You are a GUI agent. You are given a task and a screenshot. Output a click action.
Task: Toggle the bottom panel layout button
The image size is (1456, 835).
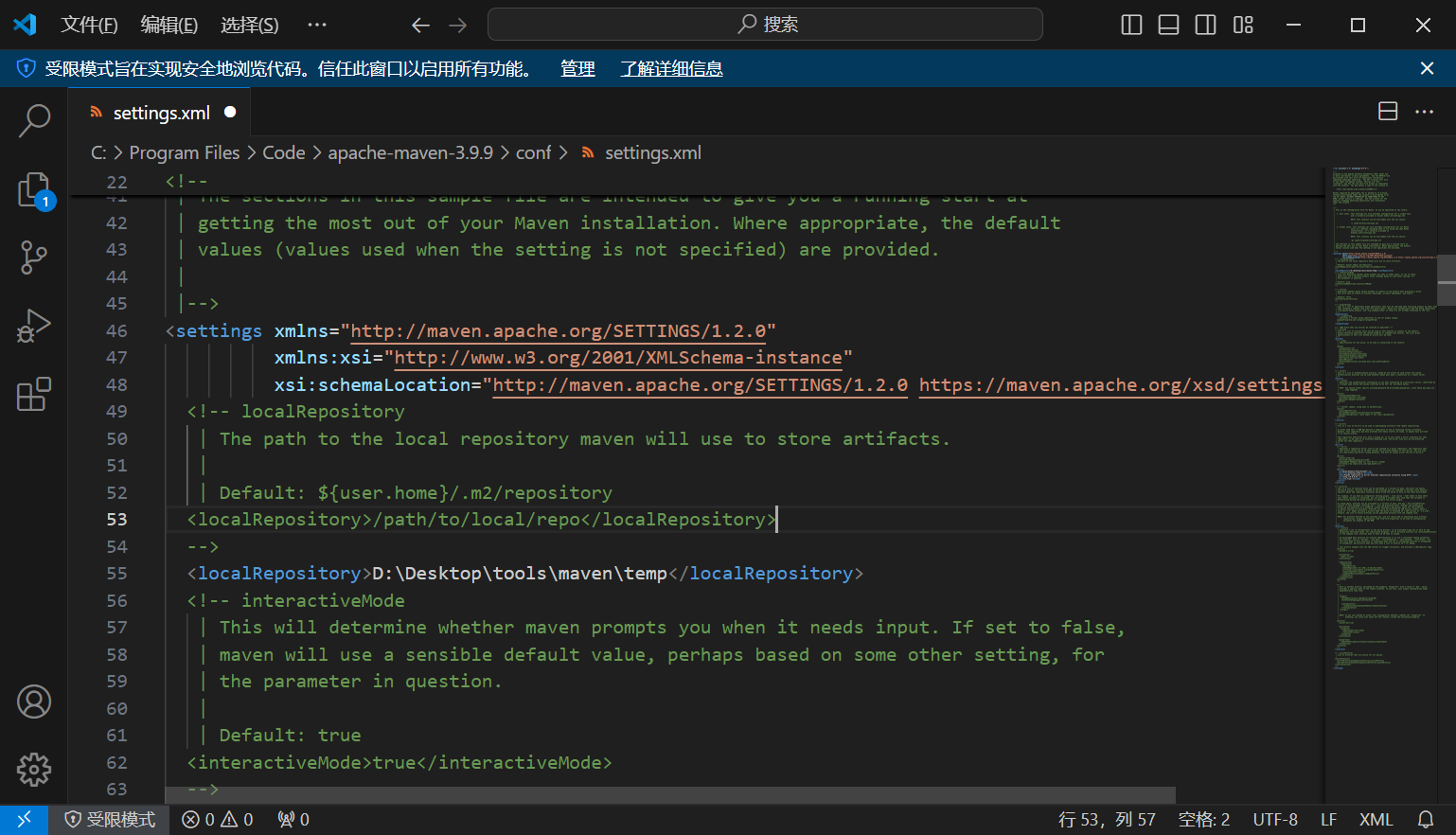[x=1168, y=25]
